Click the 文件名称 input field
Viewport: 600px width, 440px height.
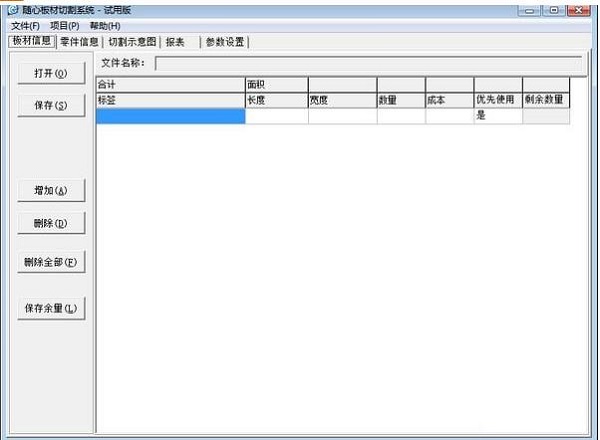pyautogui.click(x=368, y=64)
